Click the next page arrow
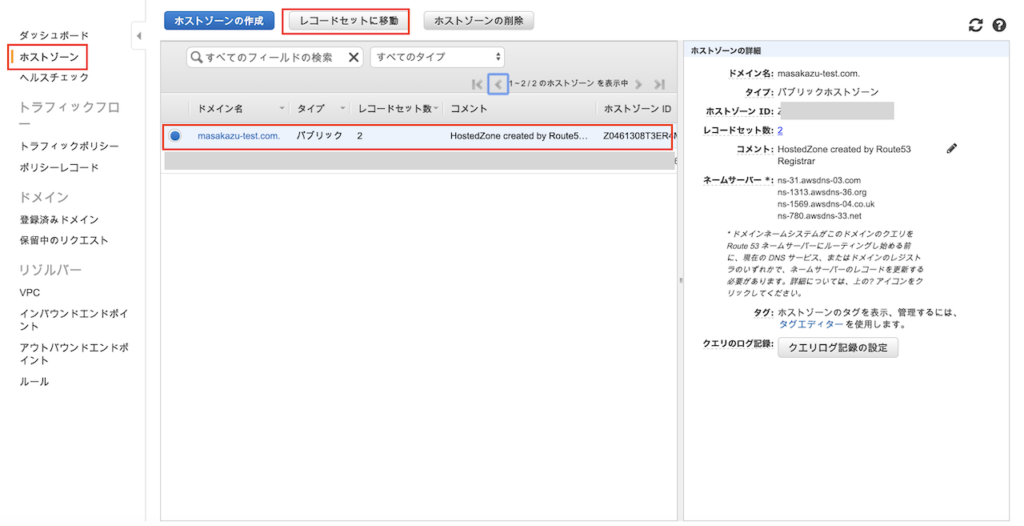The width and height of the screenshot is (1024, 526). (x=638, y=84)
